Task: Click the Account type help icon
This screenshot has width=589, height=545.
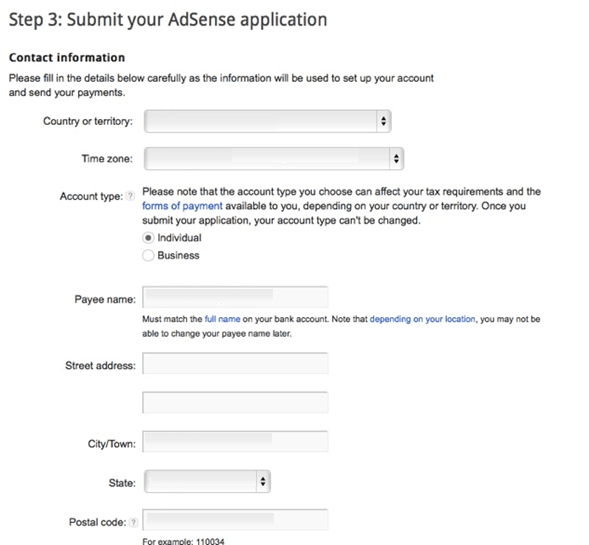Action: tap(130, 196)
